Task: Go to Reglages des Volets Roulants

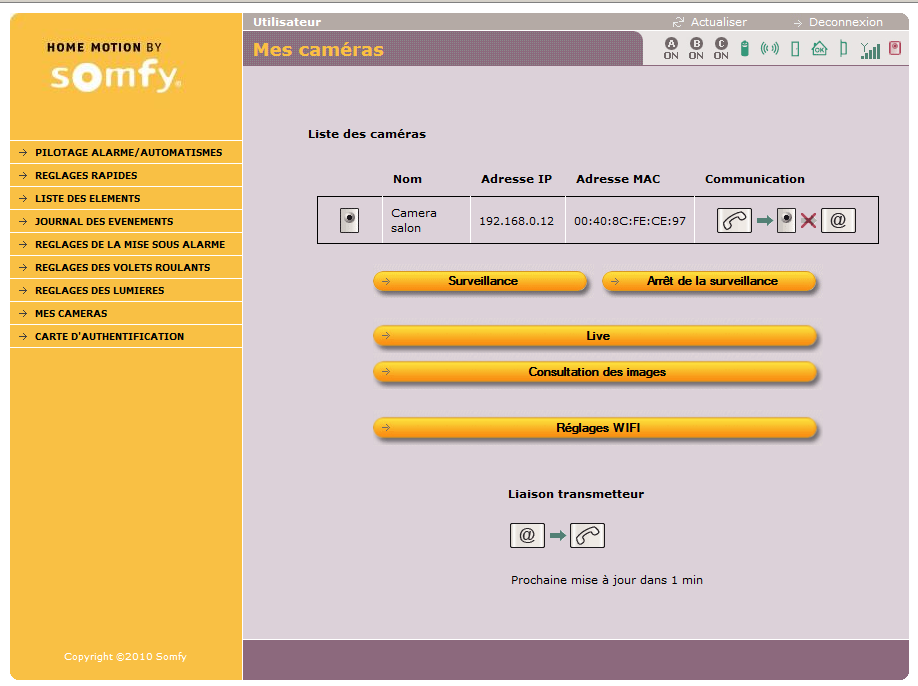Action: [x=122, y=268]
